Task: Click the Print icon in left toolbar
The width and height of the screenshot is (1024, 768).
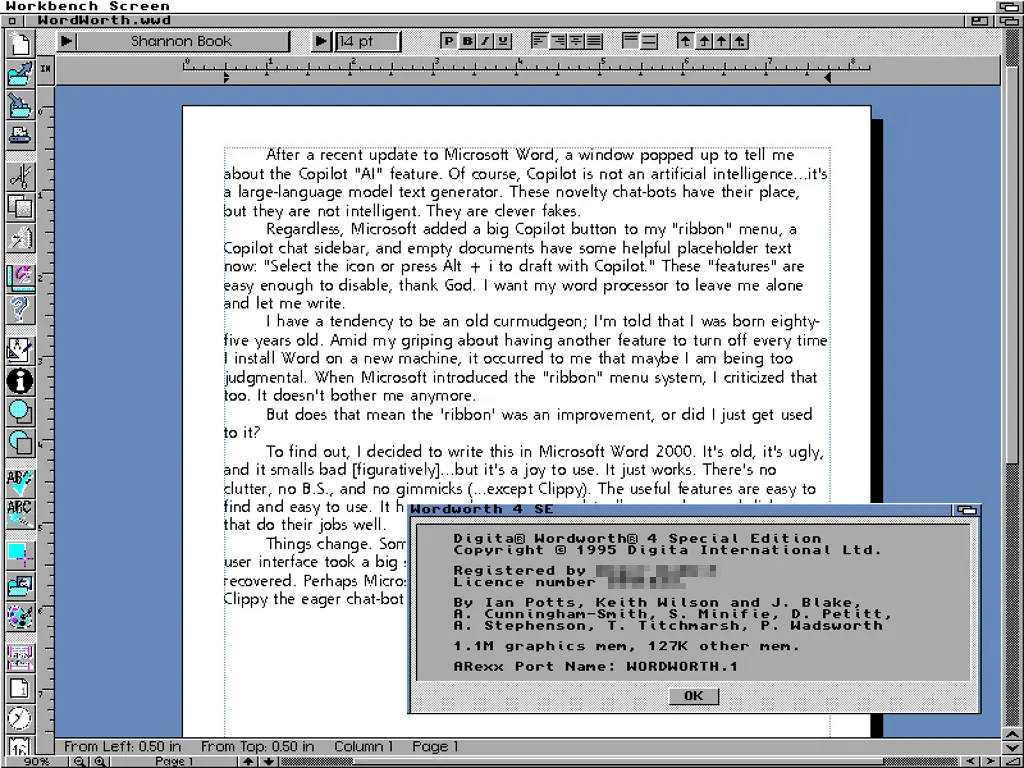Action: pos(19,134)
